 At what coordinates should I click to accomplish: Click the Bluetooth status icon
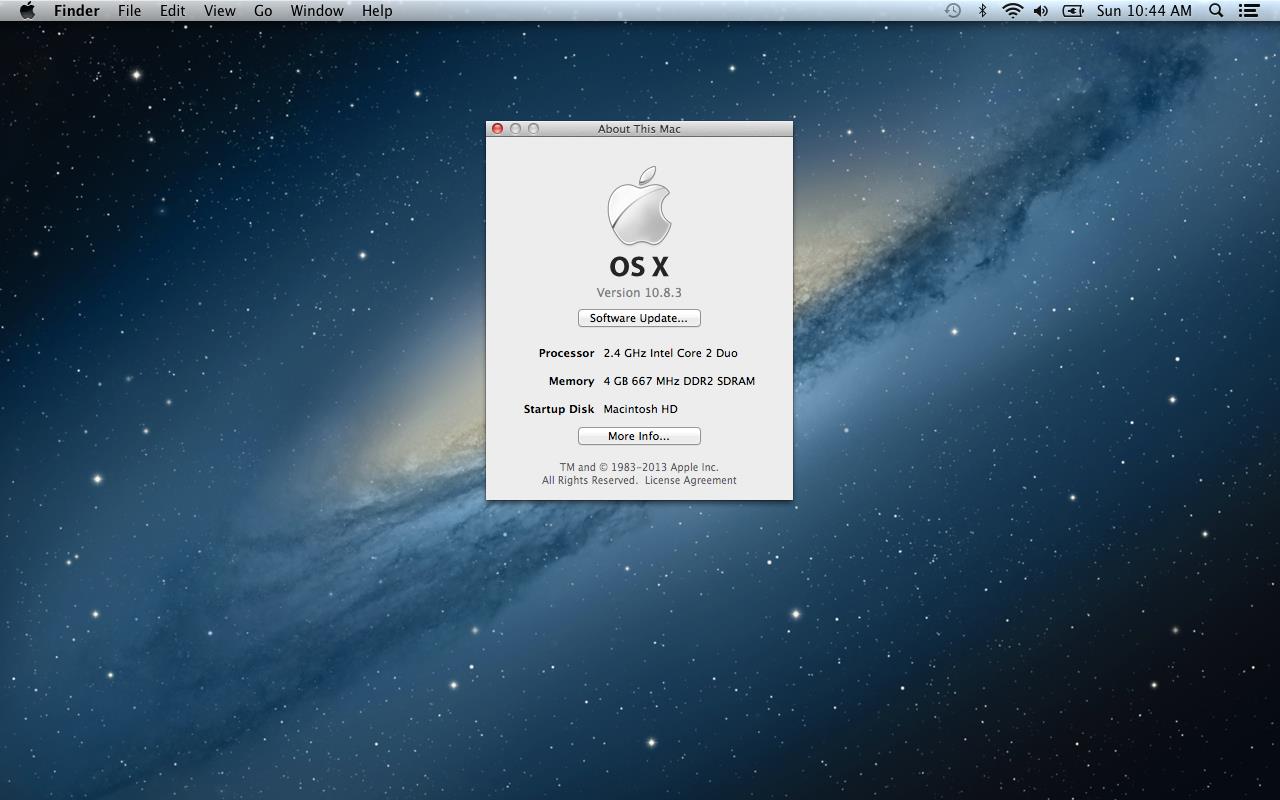982,11
